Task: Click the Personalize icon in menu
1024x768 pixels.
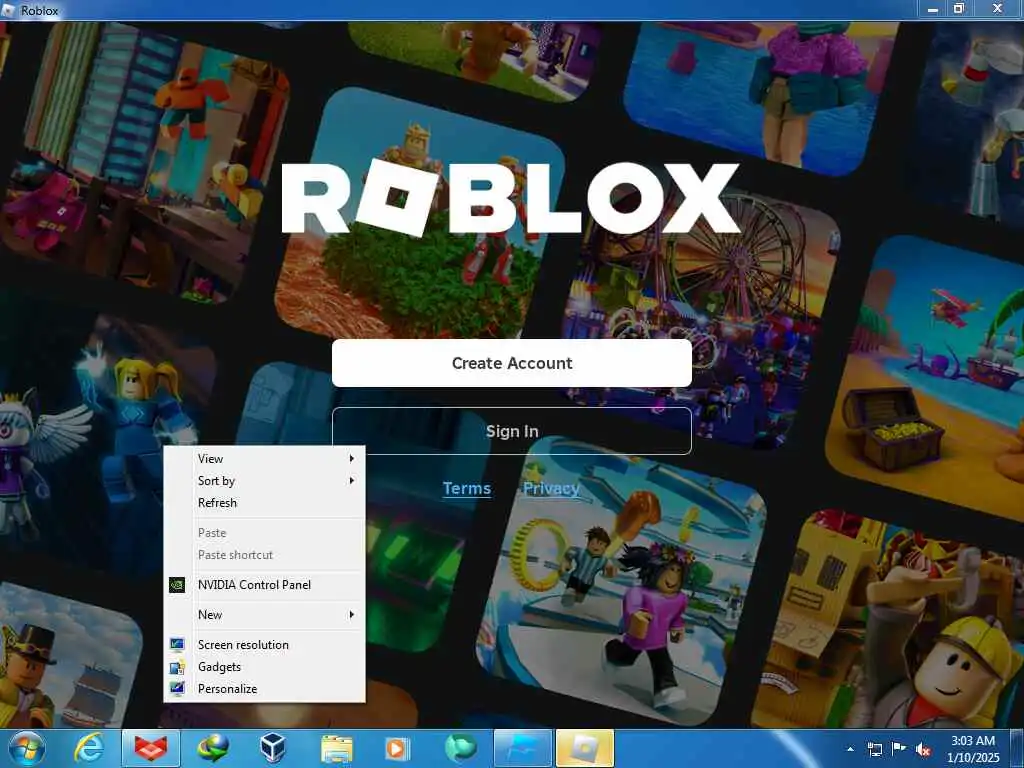Action: pyautogui.click(x=177, y=688)
